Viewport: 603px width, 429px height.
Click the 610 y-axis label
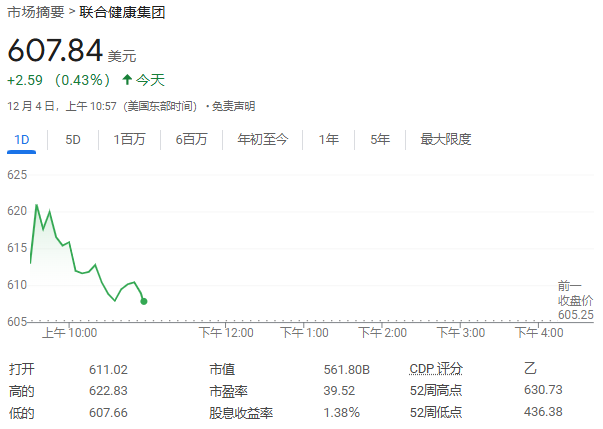17,285
